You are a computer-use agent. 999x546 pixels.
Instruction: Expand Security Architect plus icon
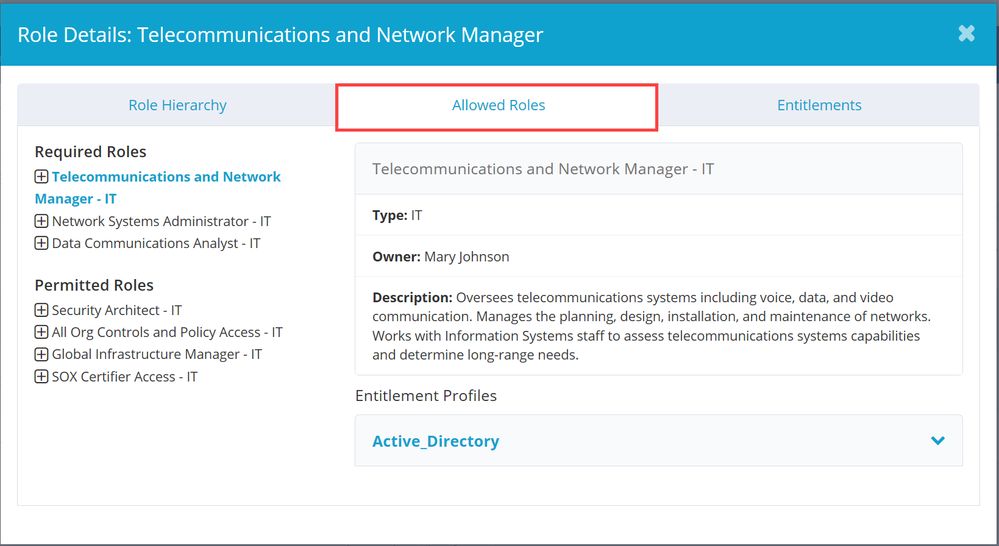tap(41, 310)
